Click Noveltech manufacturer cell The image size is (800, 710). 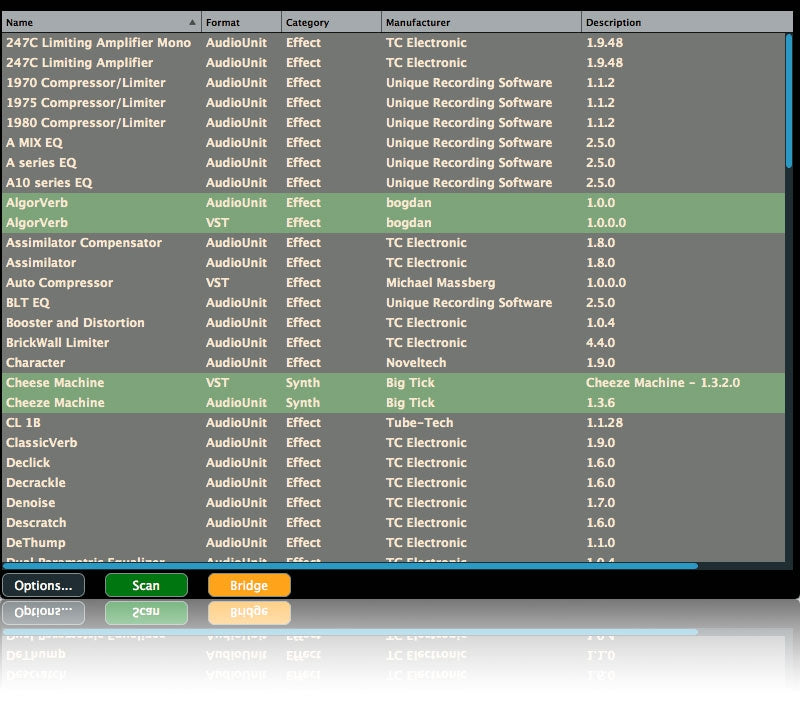[x=416, y=363]
